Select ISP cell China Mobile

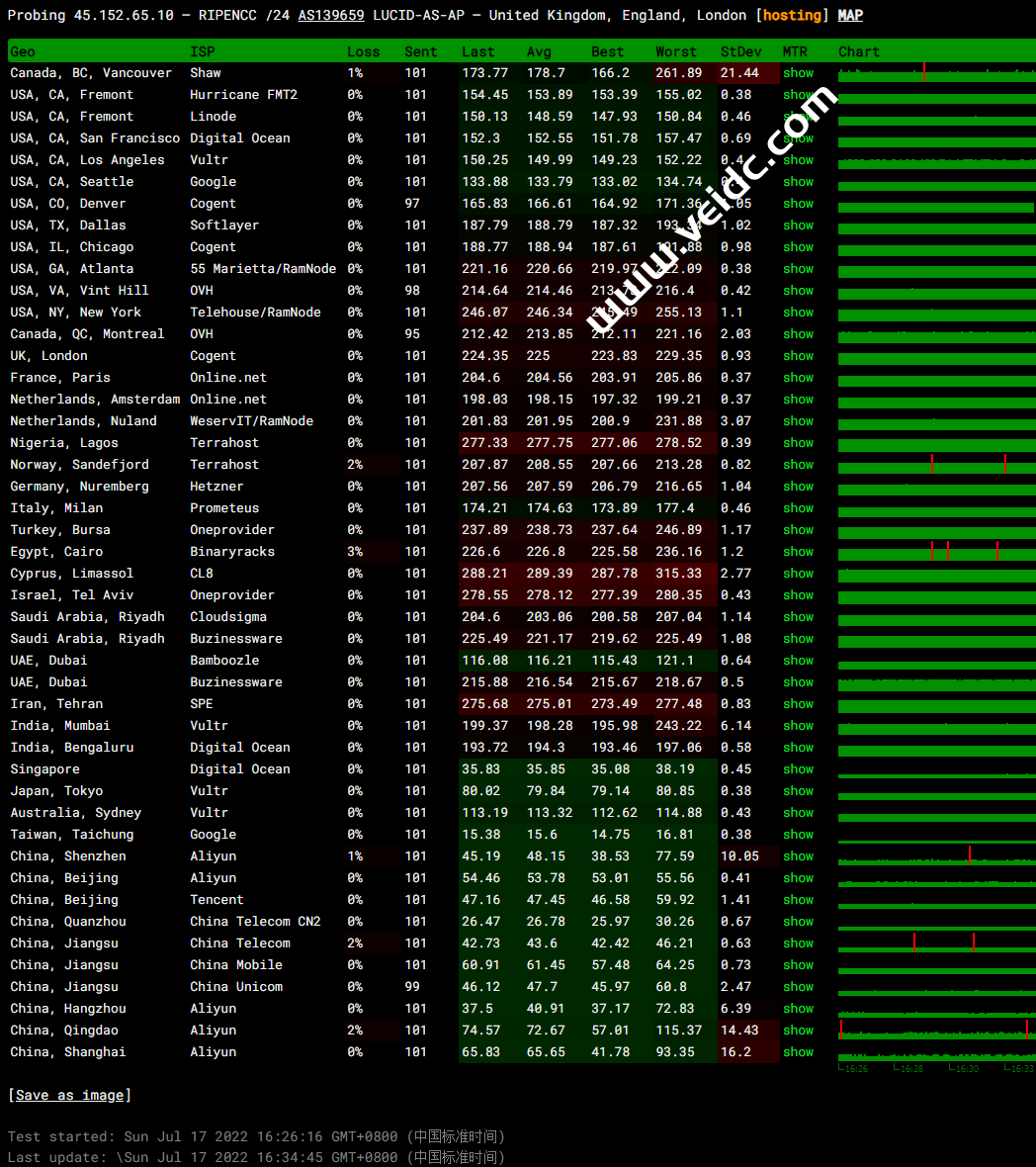[x=235, y=964]
